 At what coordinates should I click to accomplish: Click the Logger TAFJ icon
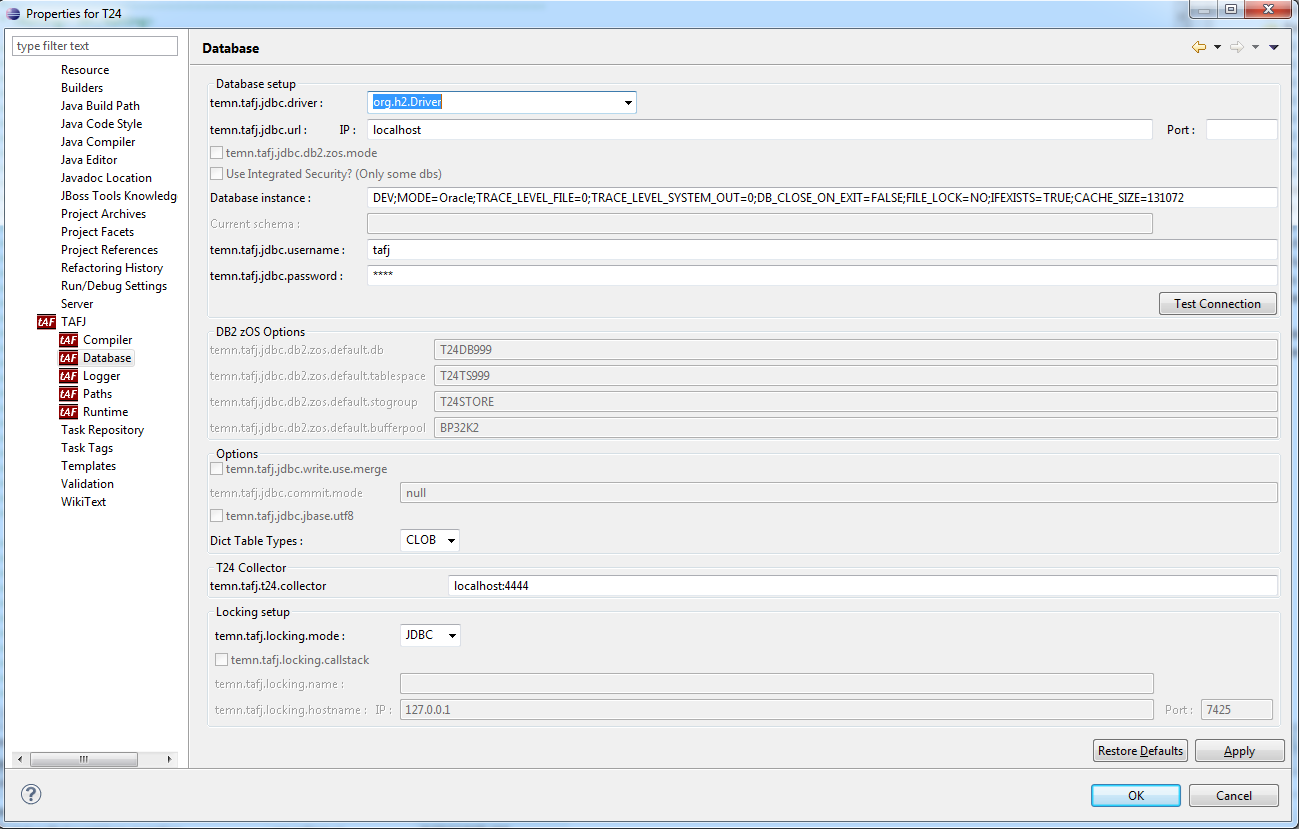click(x=68, y=376)
